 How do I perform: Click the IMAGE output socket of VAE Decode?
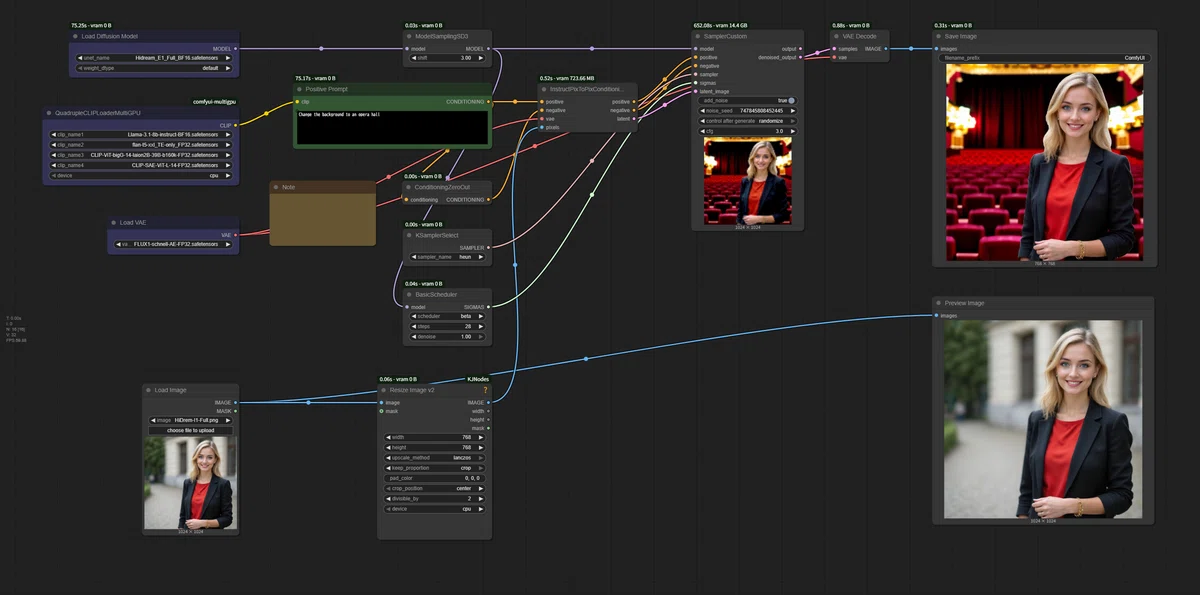[x=885, y=48]
